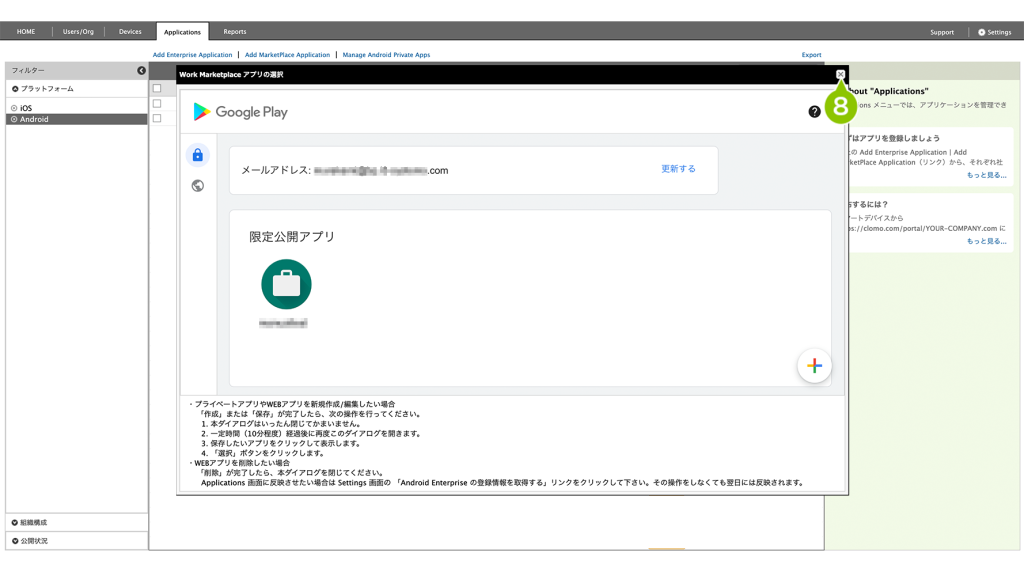Click the plus button to add app
The image size is (1024, 576).
point(814,366)
